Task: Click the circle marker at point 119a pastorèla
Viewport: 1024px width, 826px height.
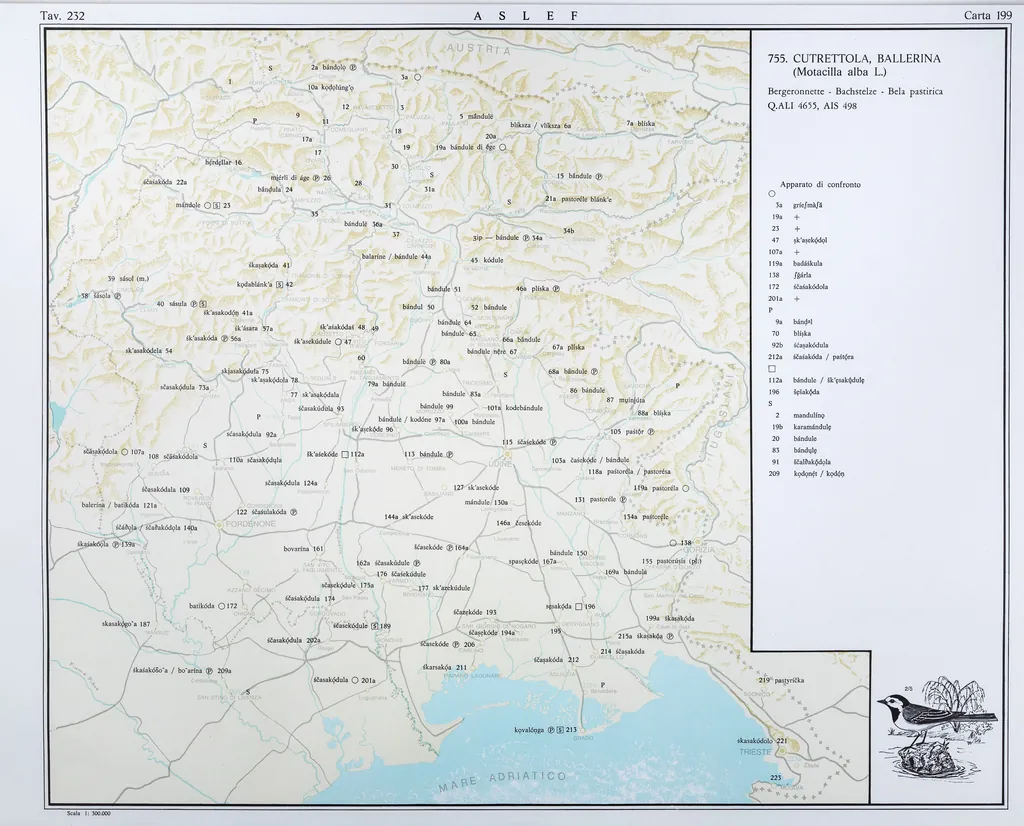Action: (686, 488)
